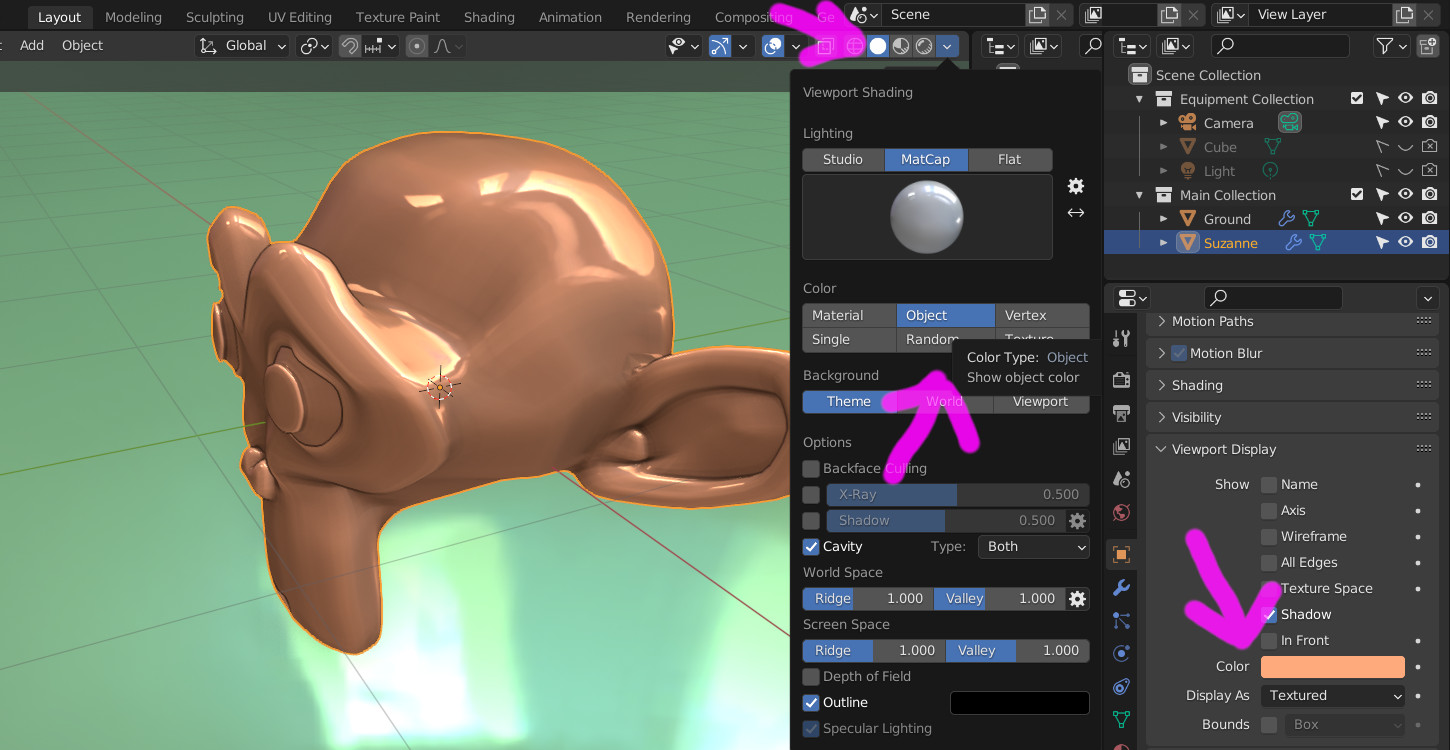Expand the Suzanne object in outliner
The width and height of the screenshot is (1450, 750).
point(1163,243)
